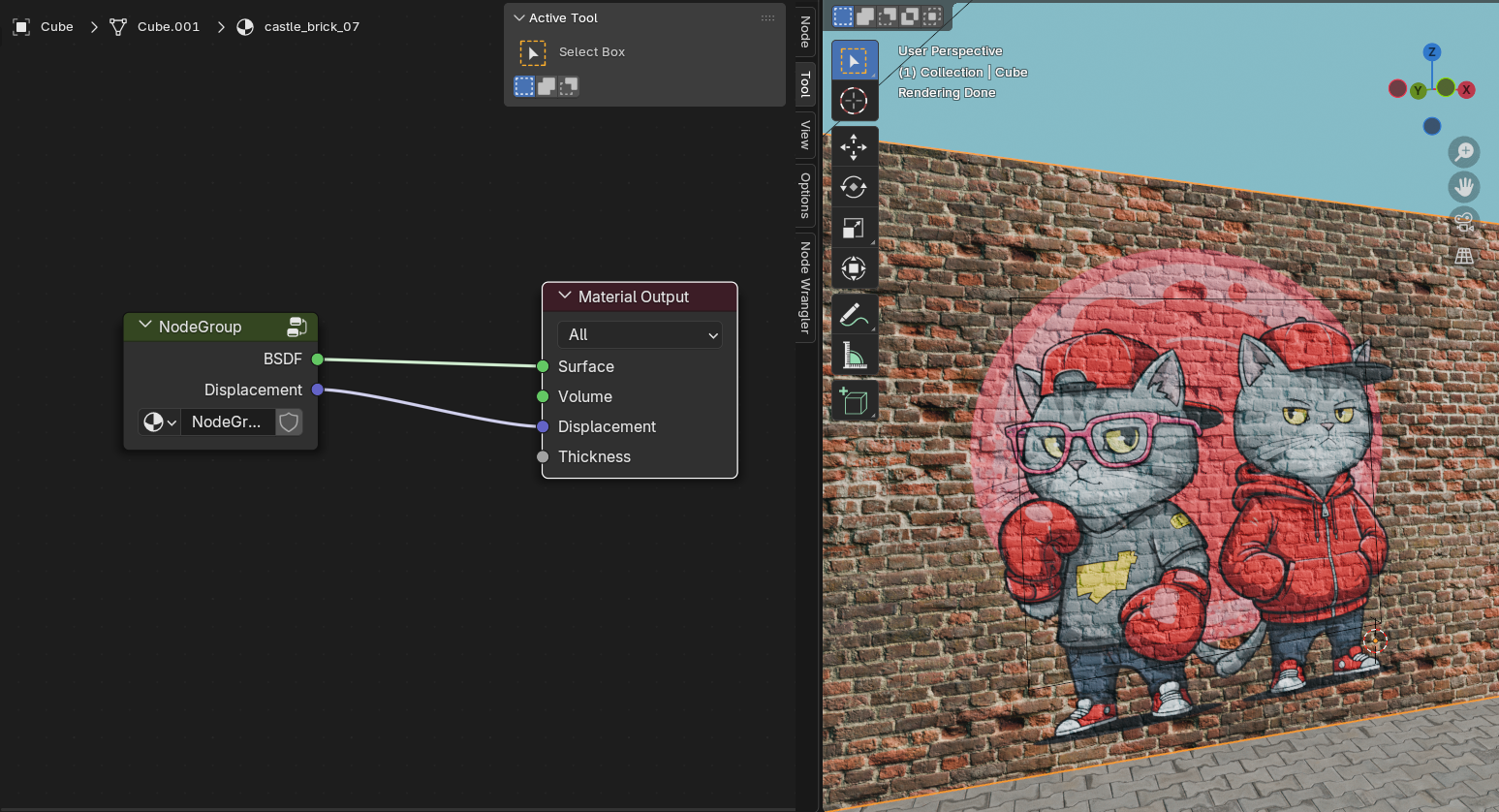Viewport: 1499px width, 812px height.
Task: Toggle the camera view gizmo
Action: coord(1464,222)
